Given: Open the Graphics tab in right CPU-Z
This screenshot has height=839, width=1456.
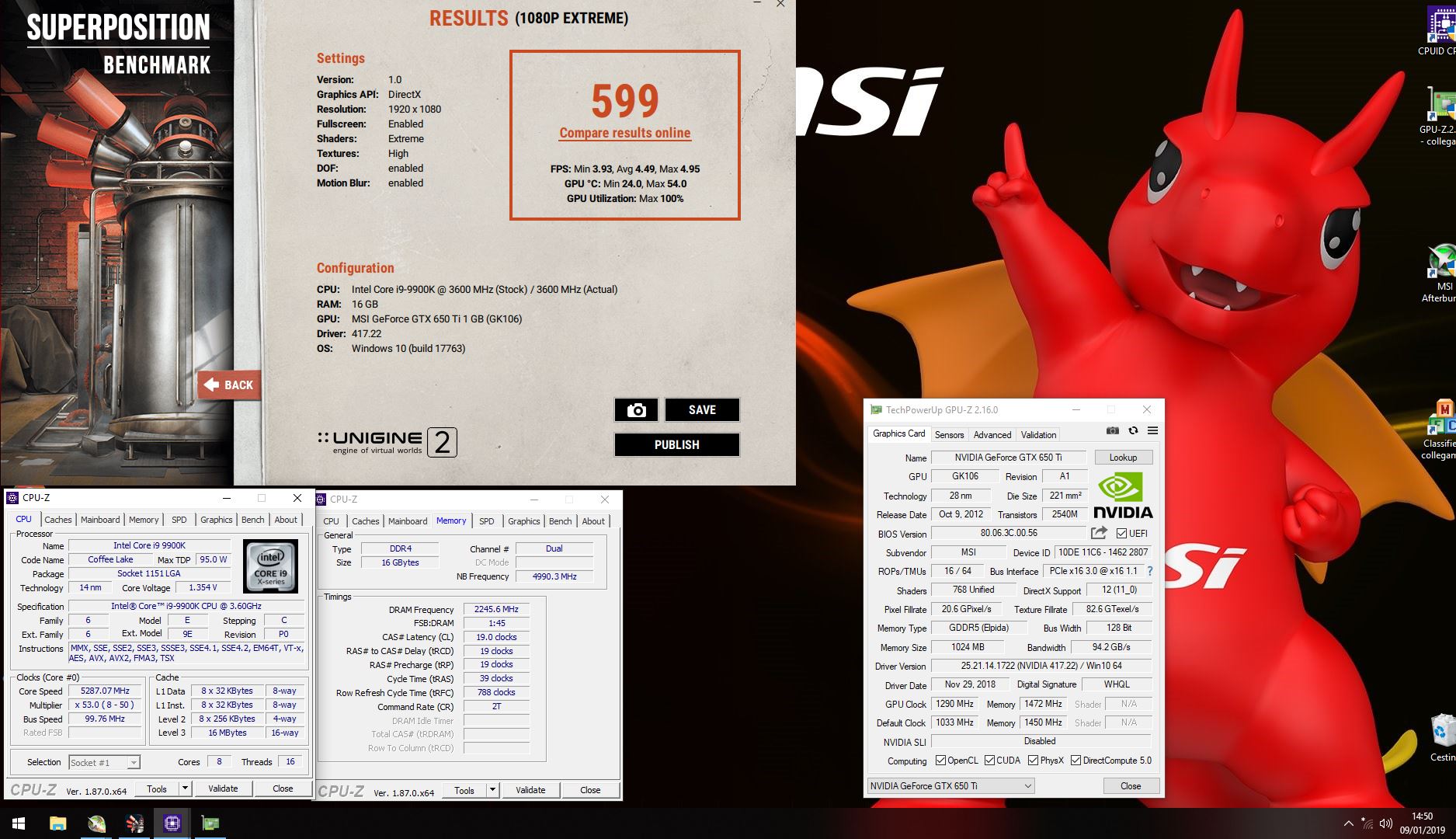Looking at the screenshot, I should (524, 521).
